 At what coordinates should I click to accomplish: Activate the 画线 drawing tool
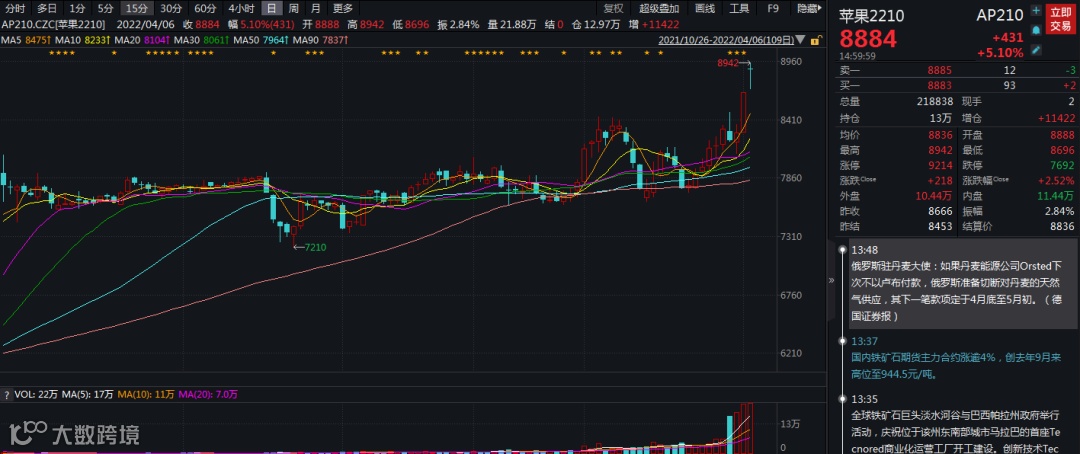(705, 8)
